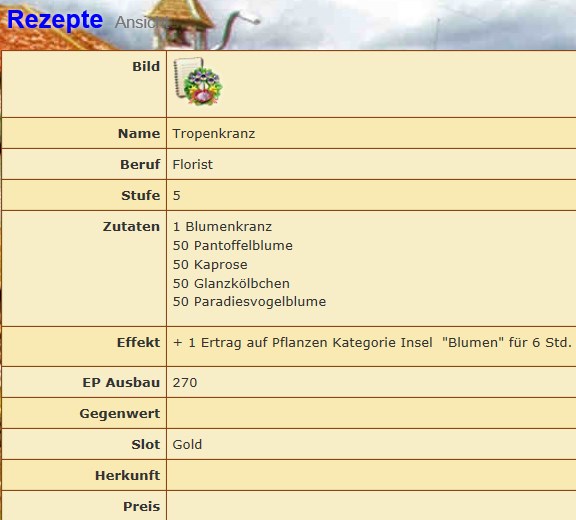The image size is (576, 520).
Task: Click the Herkunft row label
Action: click(x=127, y=476)
